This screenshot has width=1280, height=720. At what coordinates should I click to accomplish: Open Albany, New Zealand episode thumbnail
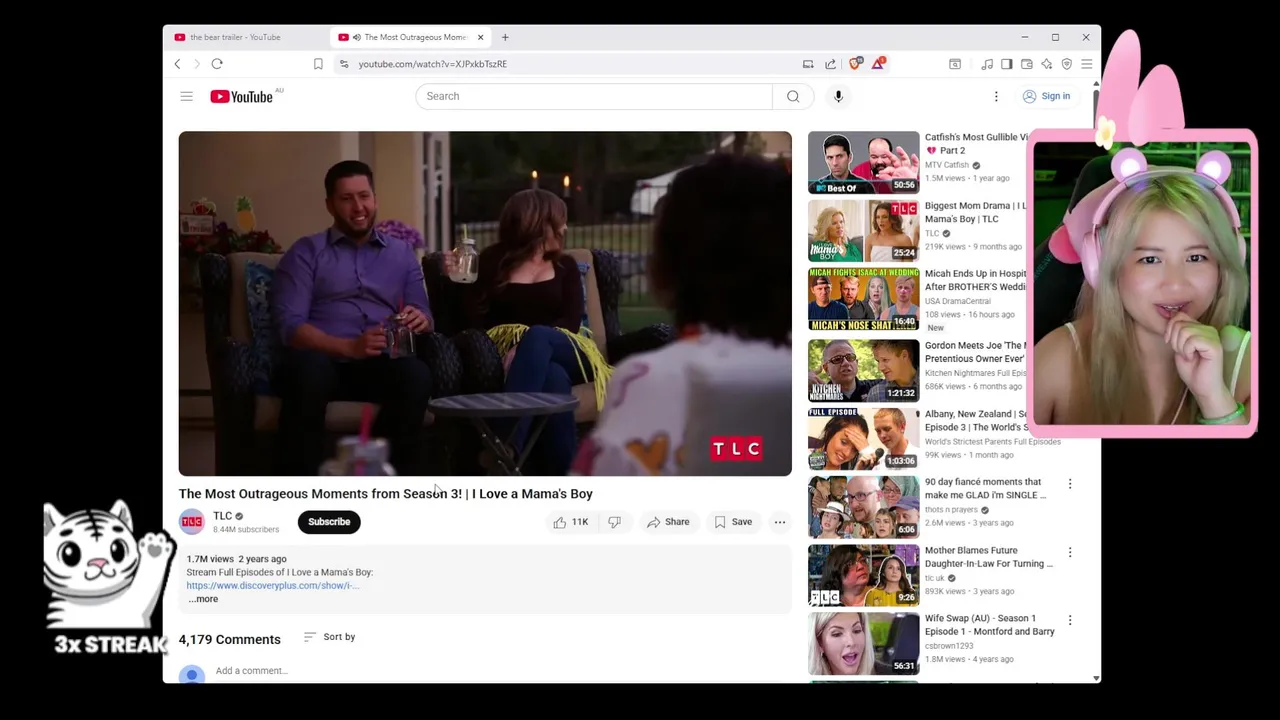[x=863, y=438]
